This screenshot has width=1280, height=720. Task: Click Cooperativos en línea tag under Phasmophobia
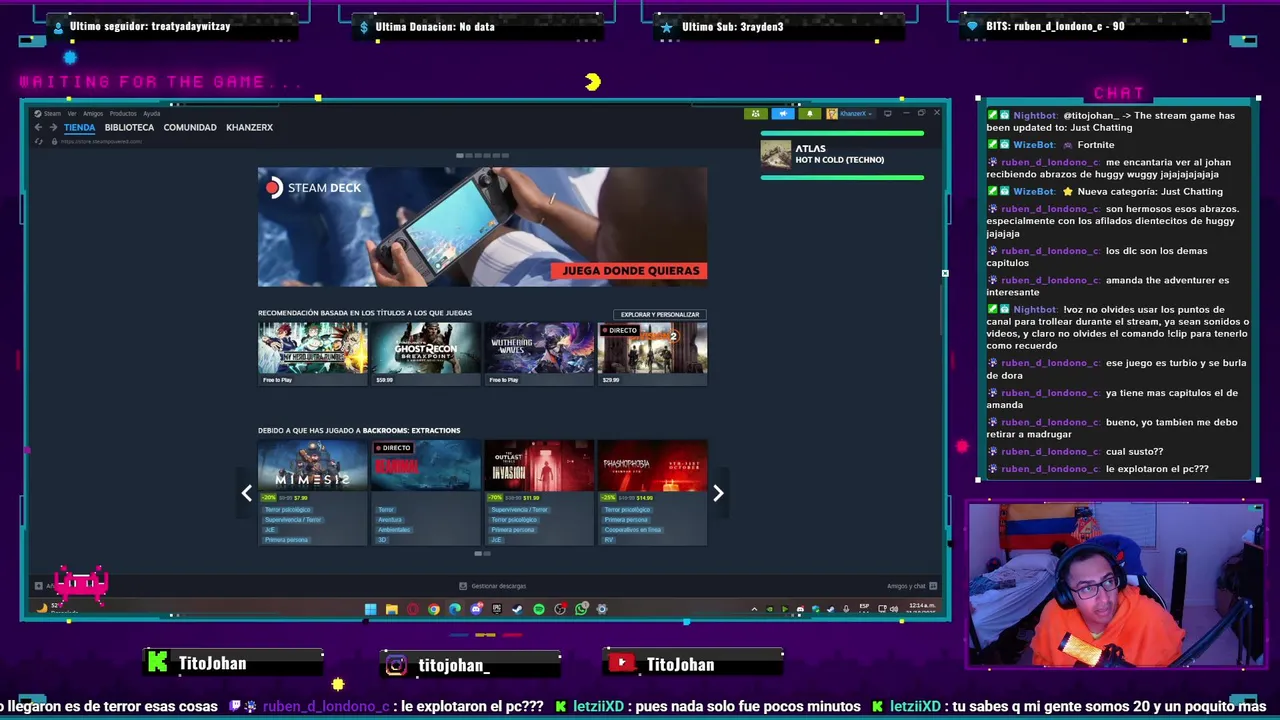tap(633, 530)
